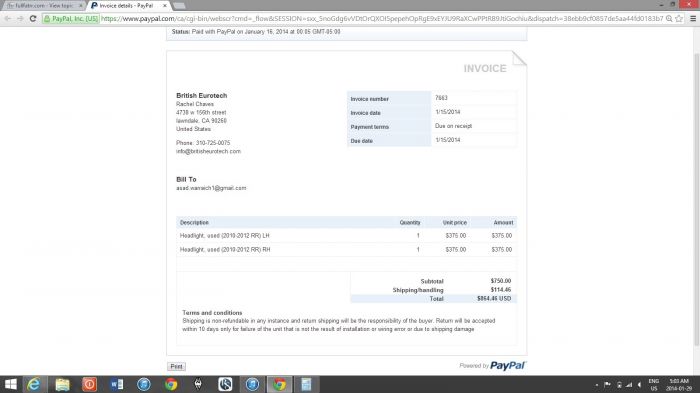
Task: Switch to the FullFatrr.com View topic tab
Action: [43, 5]
